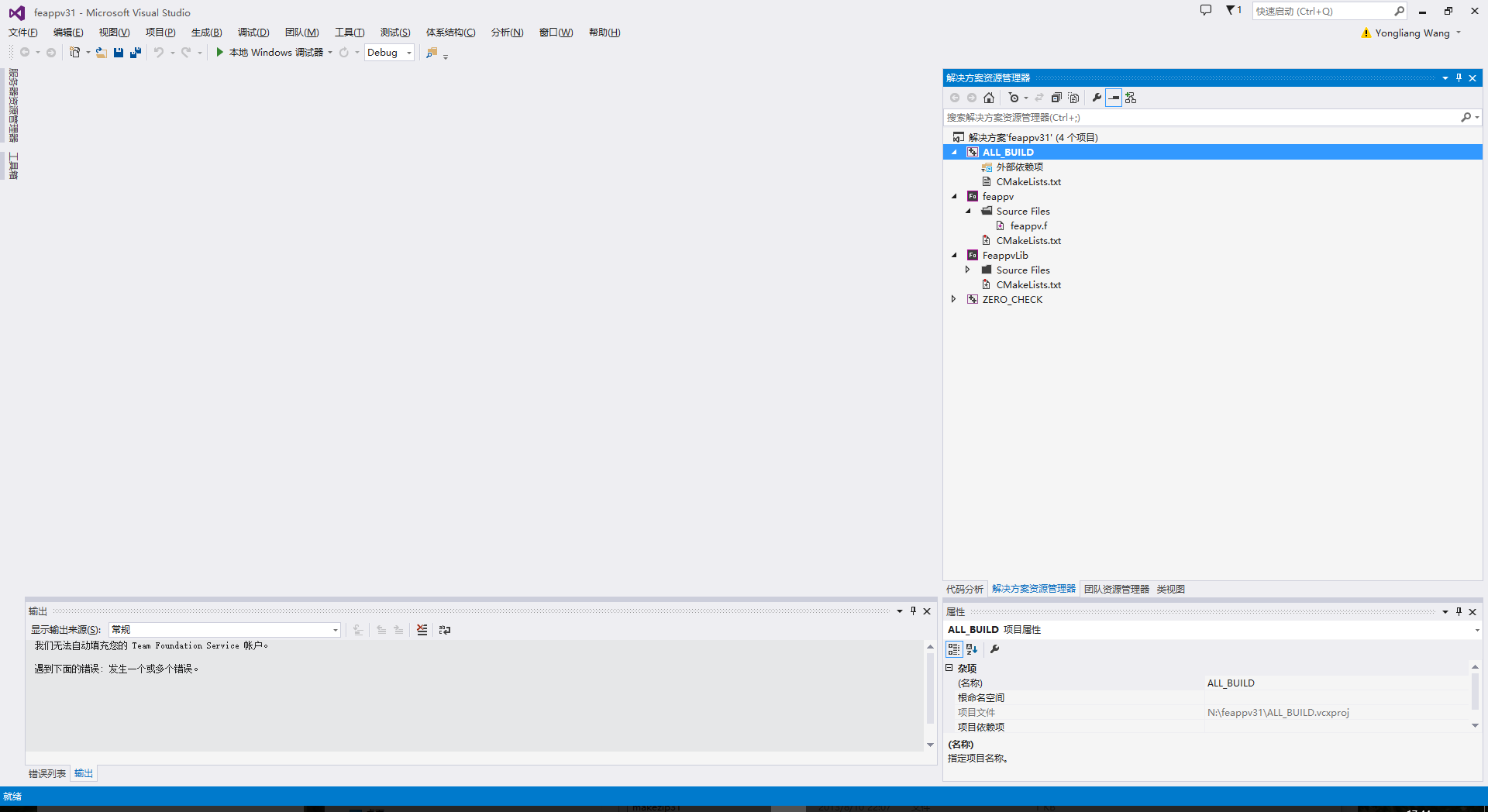Toggle word wrap in Output window

[445, 630]
